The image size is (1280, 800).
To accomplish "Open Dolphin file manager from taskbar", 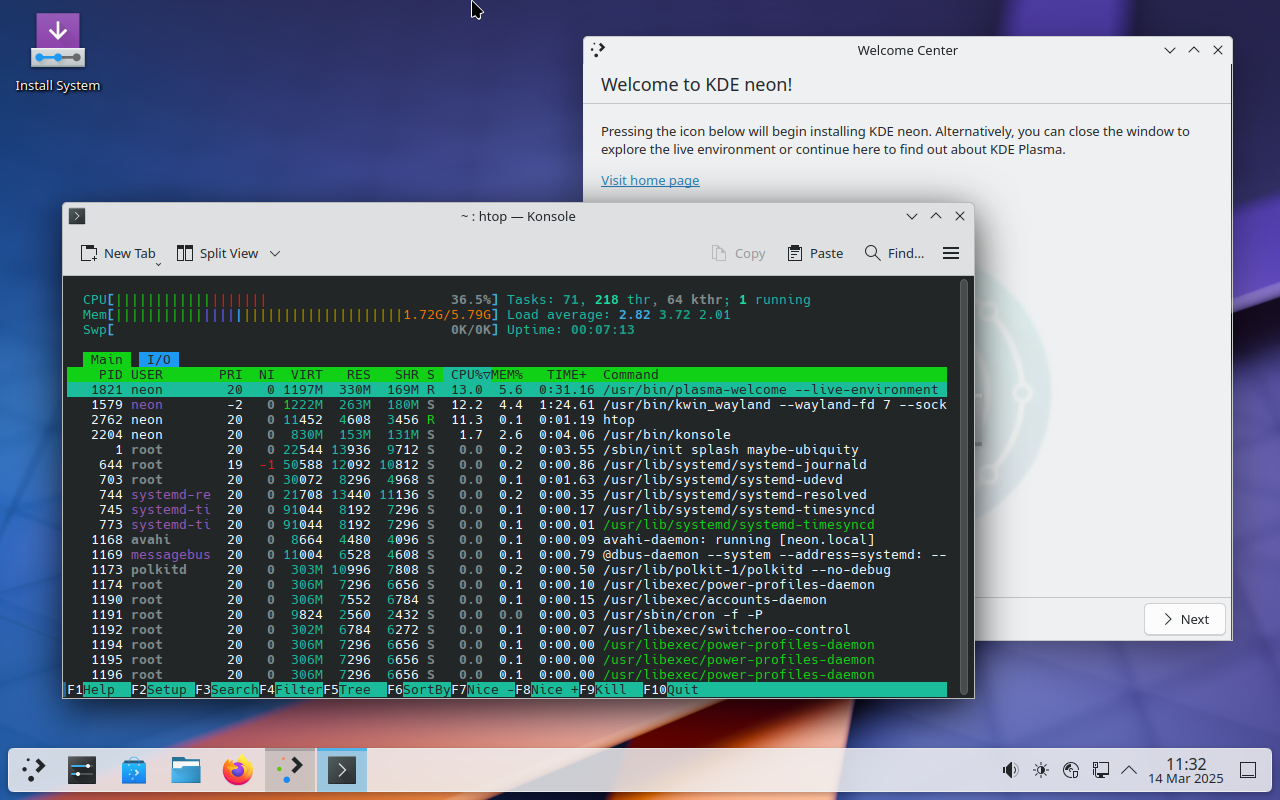I will tap(186, 770).
